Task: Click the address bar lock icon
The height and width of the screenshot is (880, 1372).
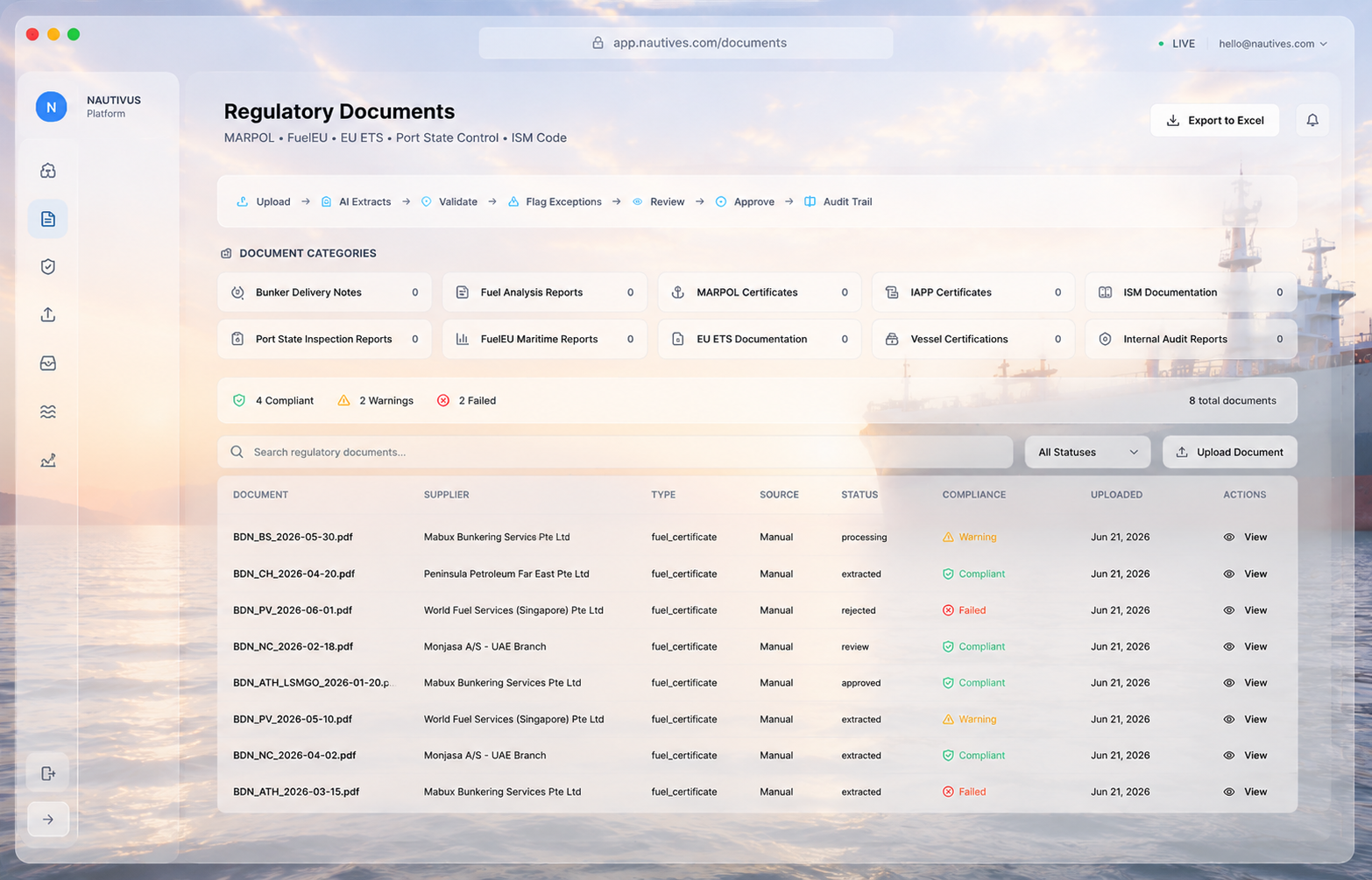Action: point(598,43)
